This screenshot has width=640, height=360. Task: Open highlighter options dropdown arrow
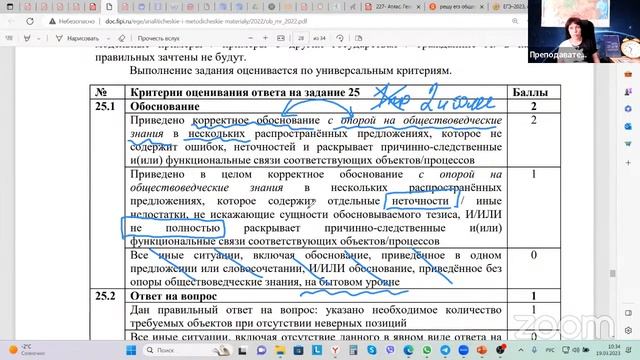(38, 38)
